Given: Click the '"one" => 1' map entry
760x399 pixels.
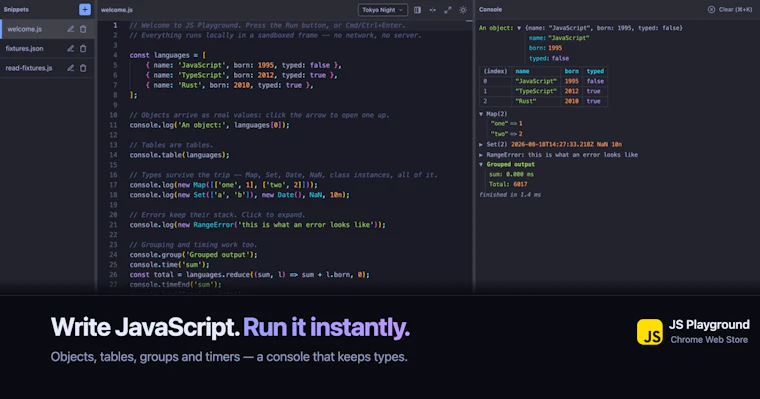Looking at the screenshot, I should pyautogui.click(x=507, y=124).
